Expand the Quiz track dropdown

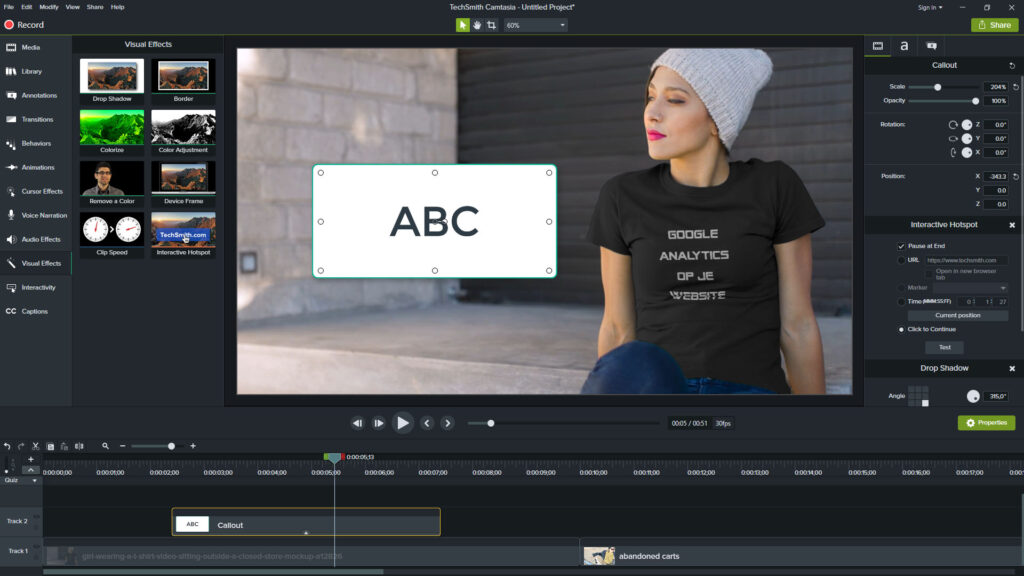35,481
